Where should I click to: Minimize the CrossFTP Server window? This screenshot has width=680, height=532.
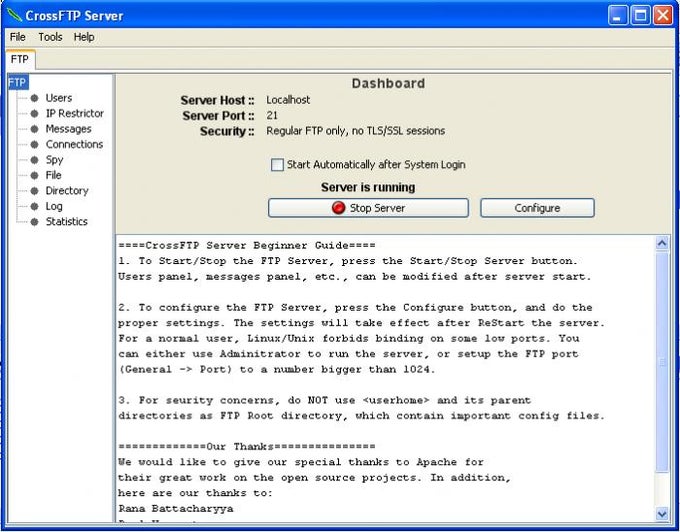click(618, 16)
